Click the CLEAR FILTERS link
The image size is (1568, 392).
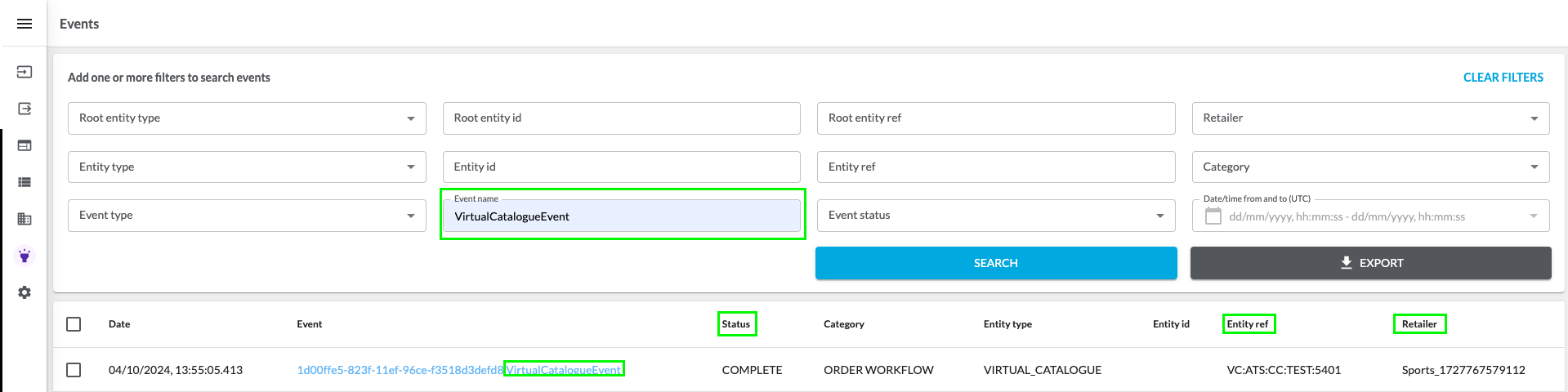point(1503,78)
